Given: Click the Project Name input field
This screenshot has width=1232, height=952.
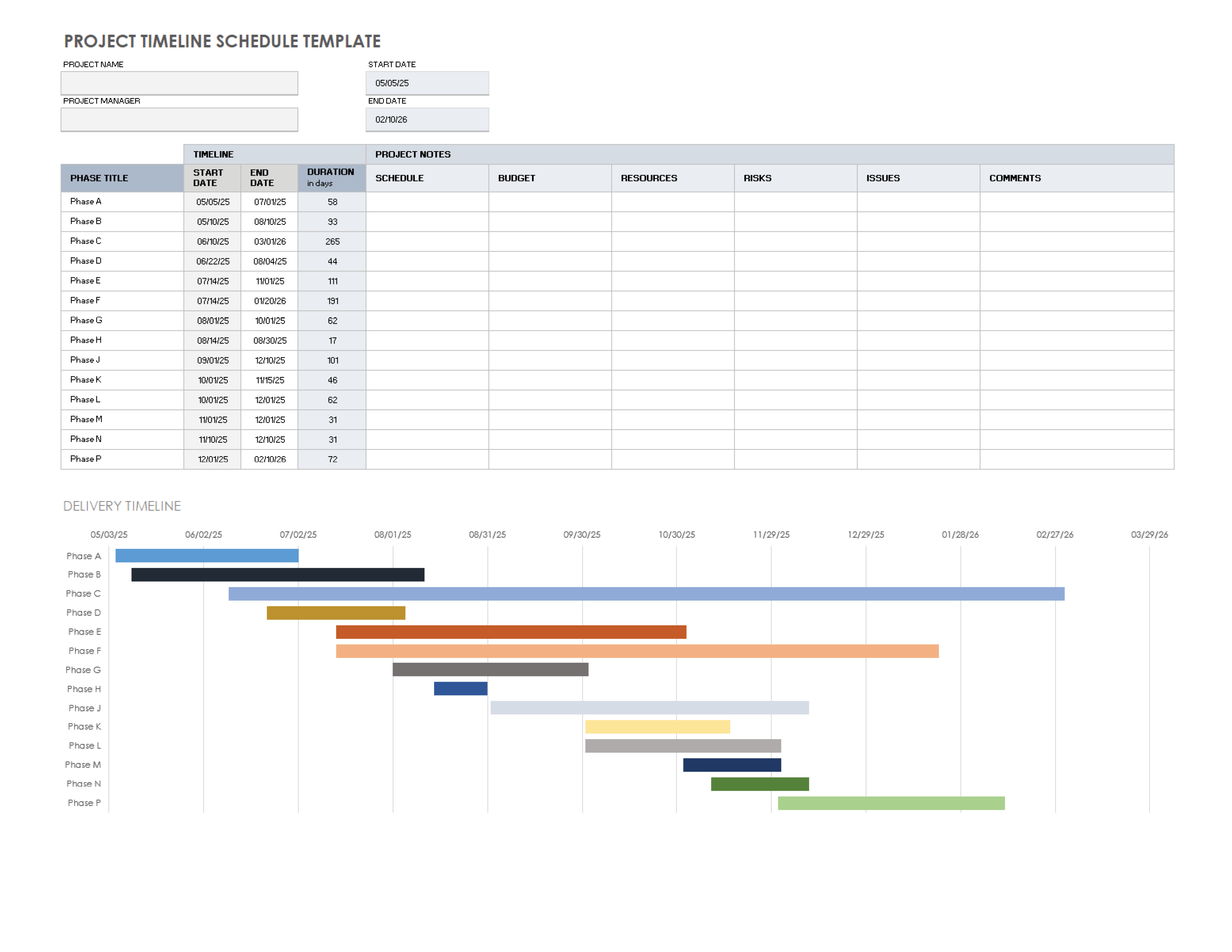Looking at the screenshot, I should pos(179,83).
